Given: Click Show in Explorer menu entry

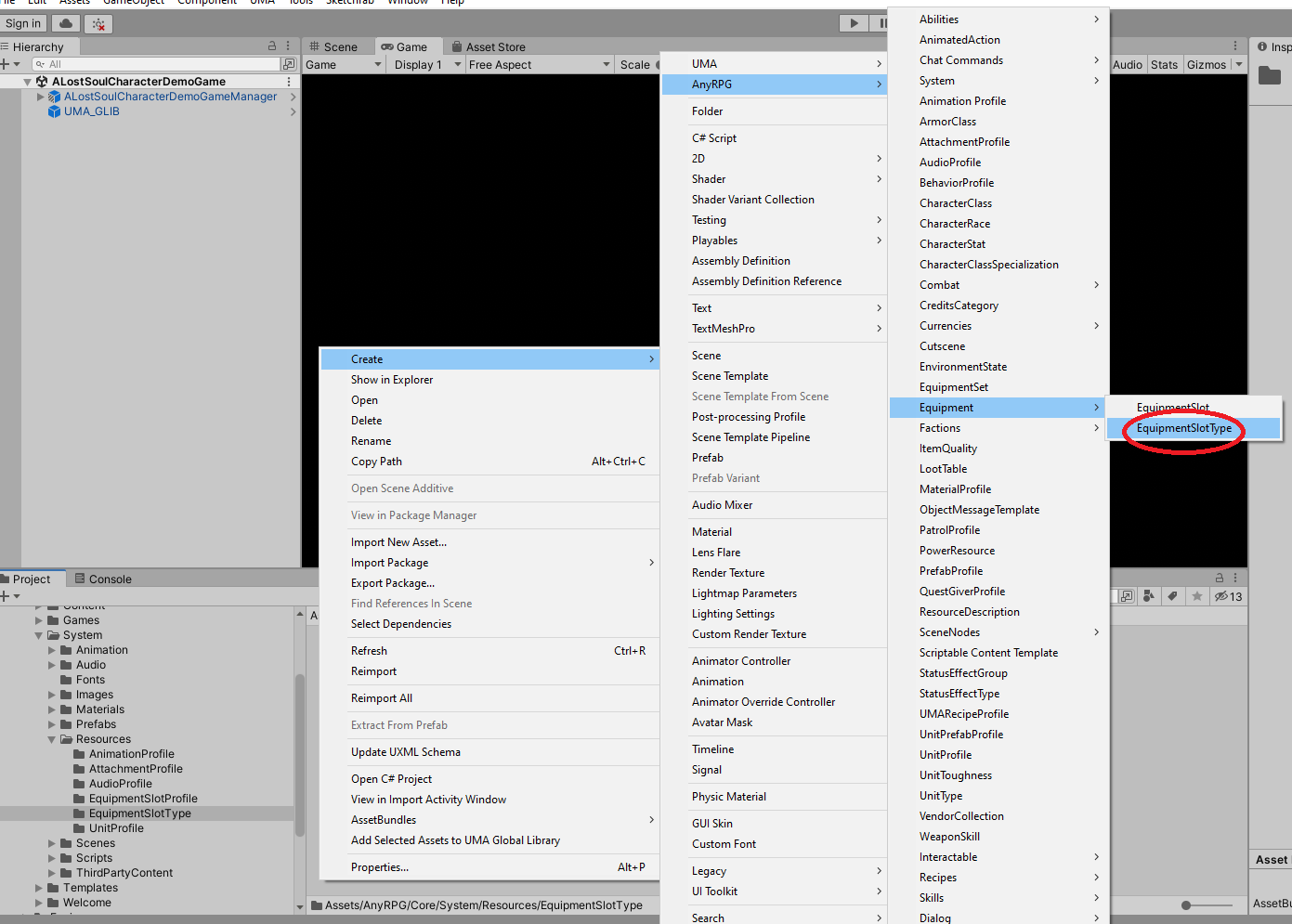Looking at the screenshot, I should [x=489, y=380].
